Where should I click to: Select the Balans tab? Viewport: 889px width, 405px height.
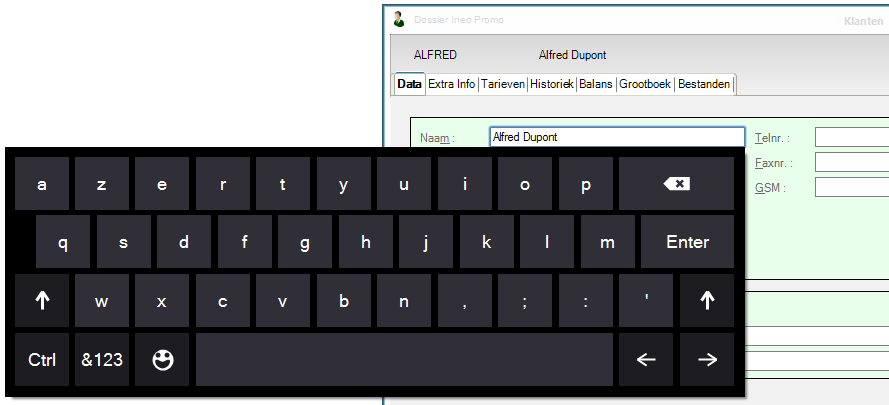point(596,85)
